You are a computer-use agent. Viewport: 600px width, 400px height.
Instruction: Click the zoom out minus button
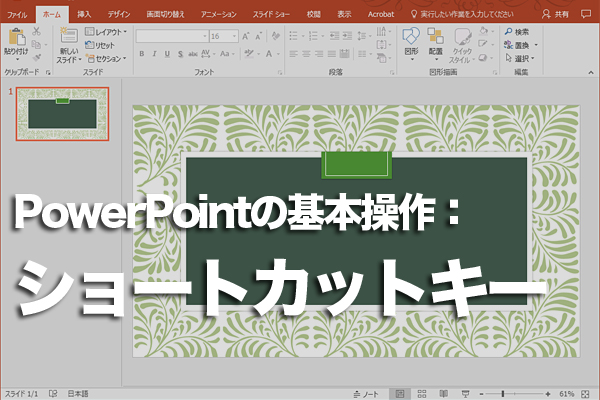(481, 394)
